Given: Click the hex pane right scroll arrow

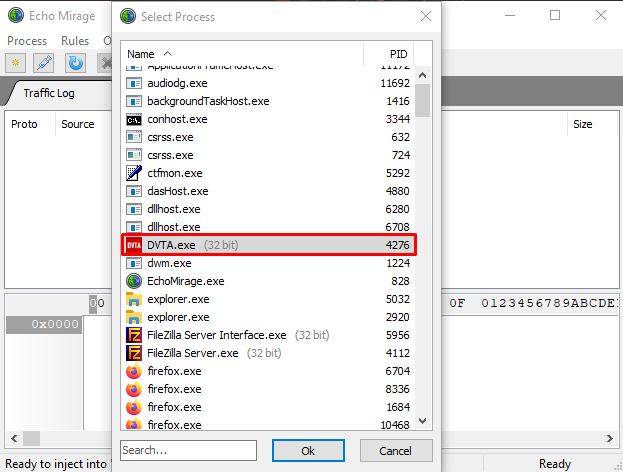Looking at the screenshot, I should (610, 439).
